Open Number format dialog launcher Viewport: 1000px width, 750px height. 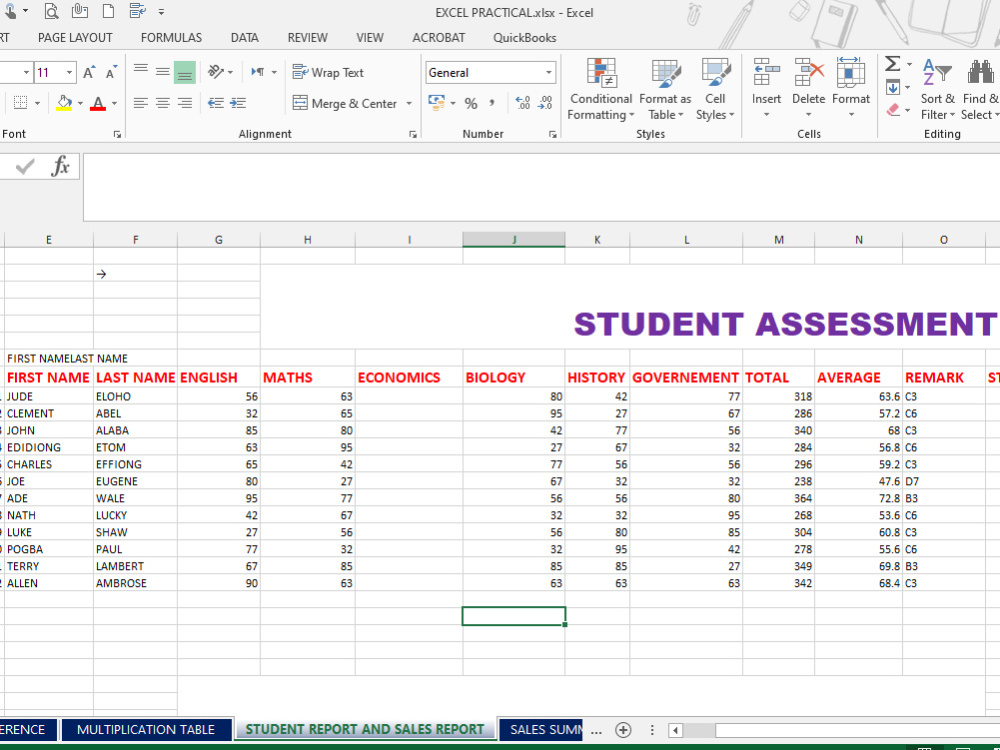552,134
